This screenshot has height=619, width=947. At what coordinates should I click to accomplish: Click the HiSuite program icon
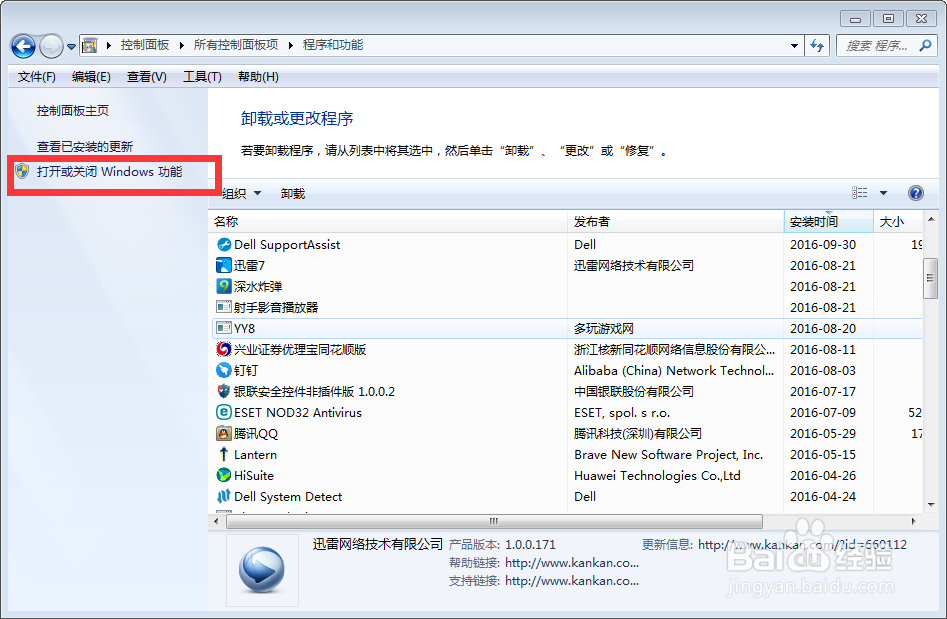point(224,475)
